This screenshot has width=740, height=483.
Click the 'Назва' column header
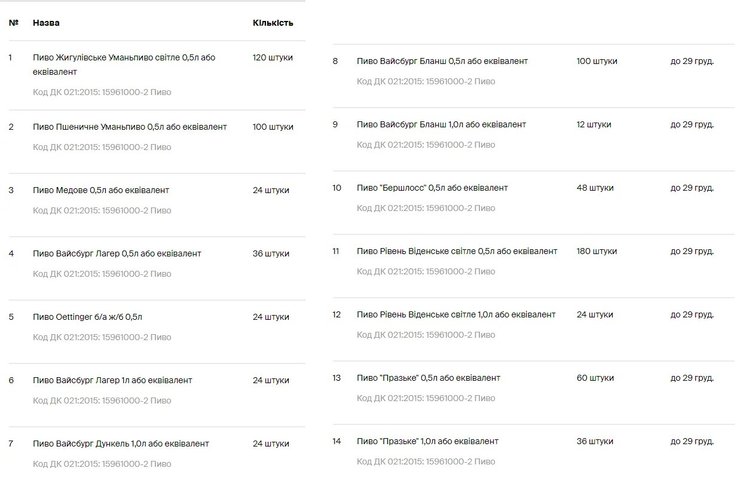(45, 21)
